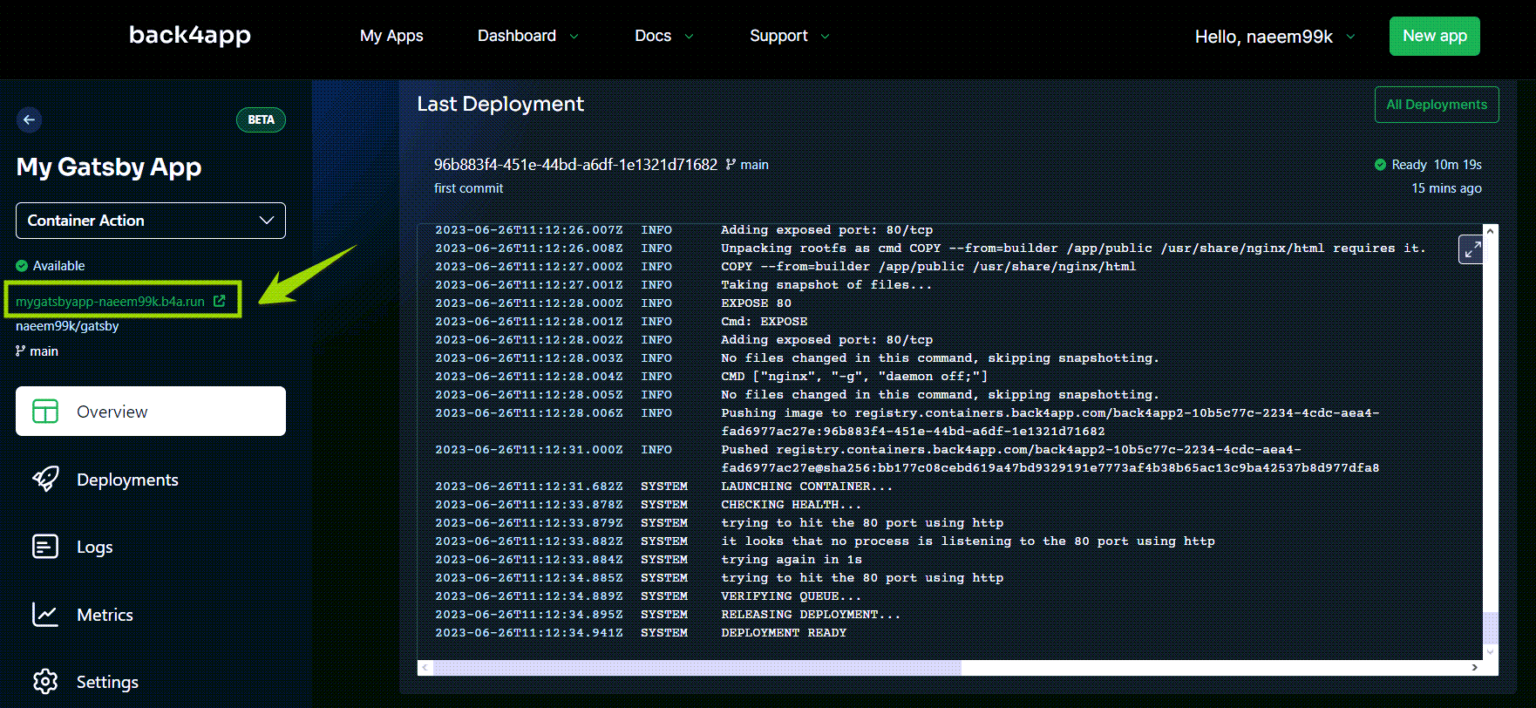Click the All Deployments button
Screen dimensions: 1536x708
tap(1437, 104)
